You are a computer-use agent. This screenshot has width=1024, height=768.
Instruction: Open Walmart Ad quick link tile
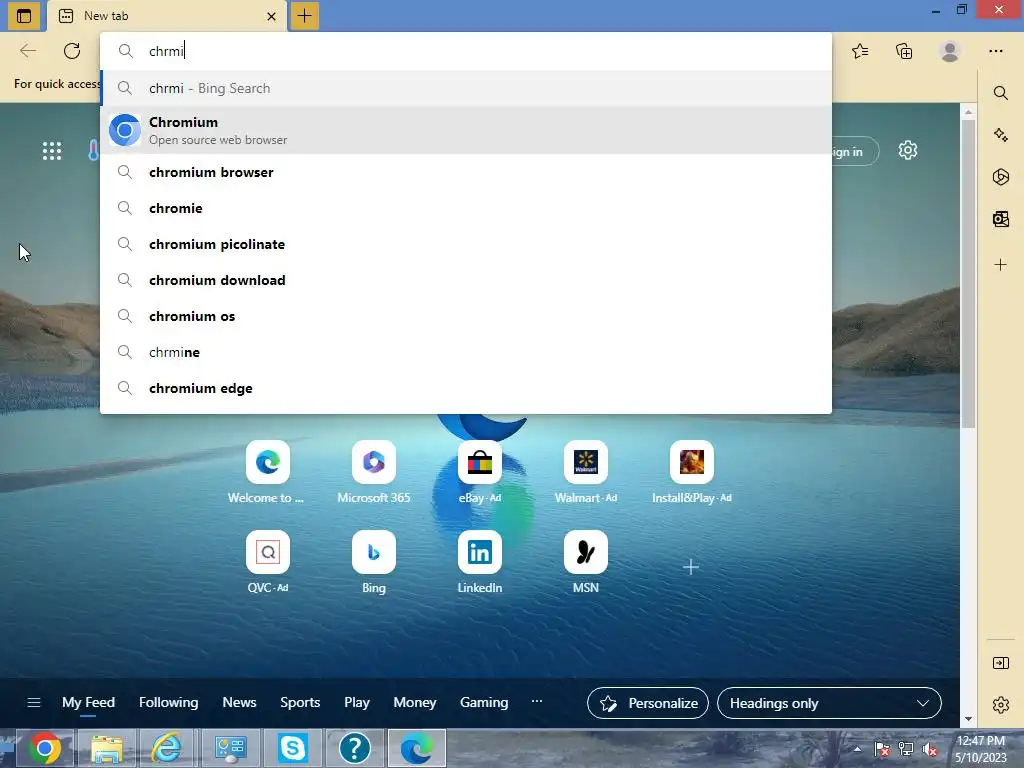[586, 473]
